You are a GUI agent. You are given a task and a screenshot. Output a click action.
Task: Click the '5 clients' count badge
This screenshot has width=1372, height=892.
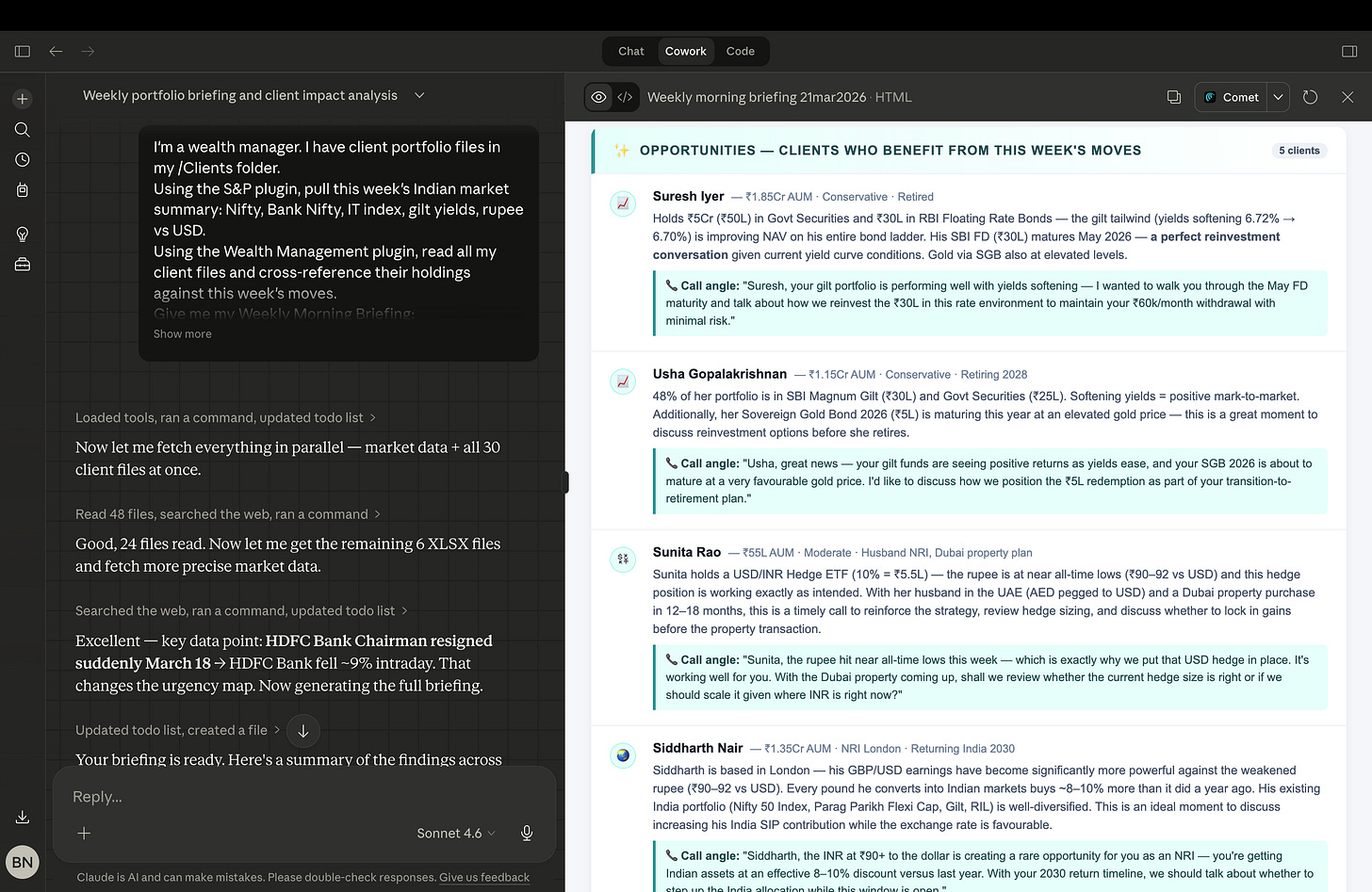(x=1298, y=151)
